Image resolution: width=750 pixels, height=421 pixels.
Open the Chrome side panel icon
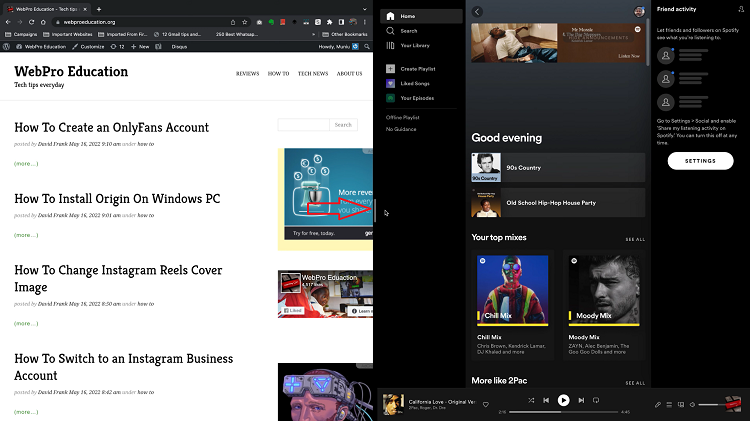point(341,22)
